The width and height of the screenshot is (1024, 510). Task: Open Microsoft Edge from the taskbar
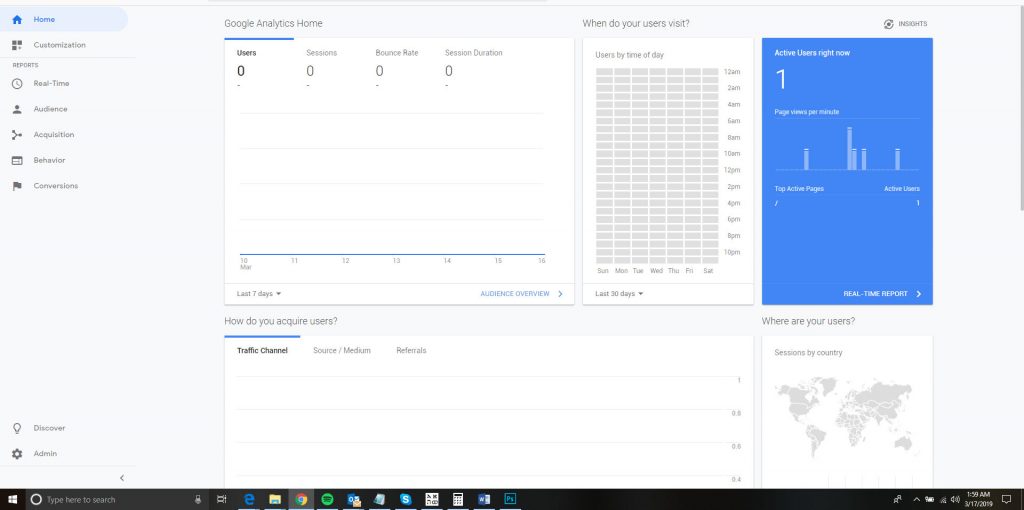[x=249, y=500]
